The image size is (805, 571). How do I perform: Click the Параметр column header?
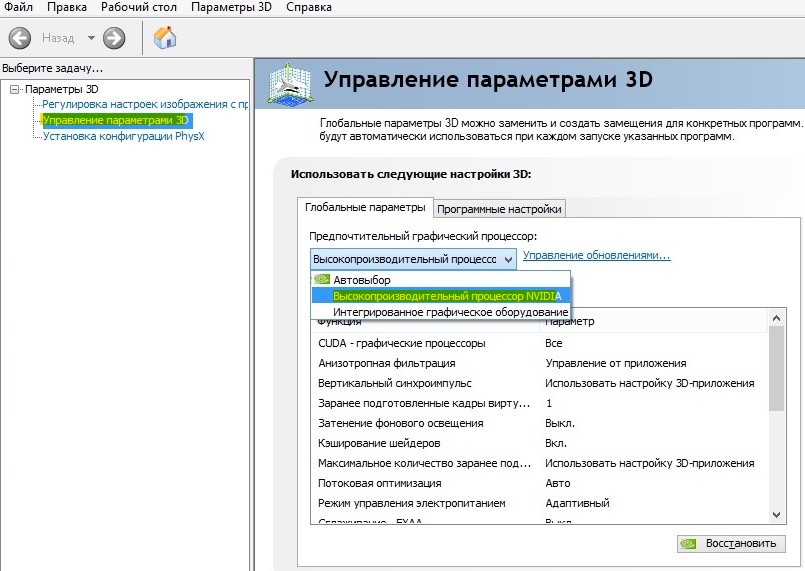tap(569, 322)
